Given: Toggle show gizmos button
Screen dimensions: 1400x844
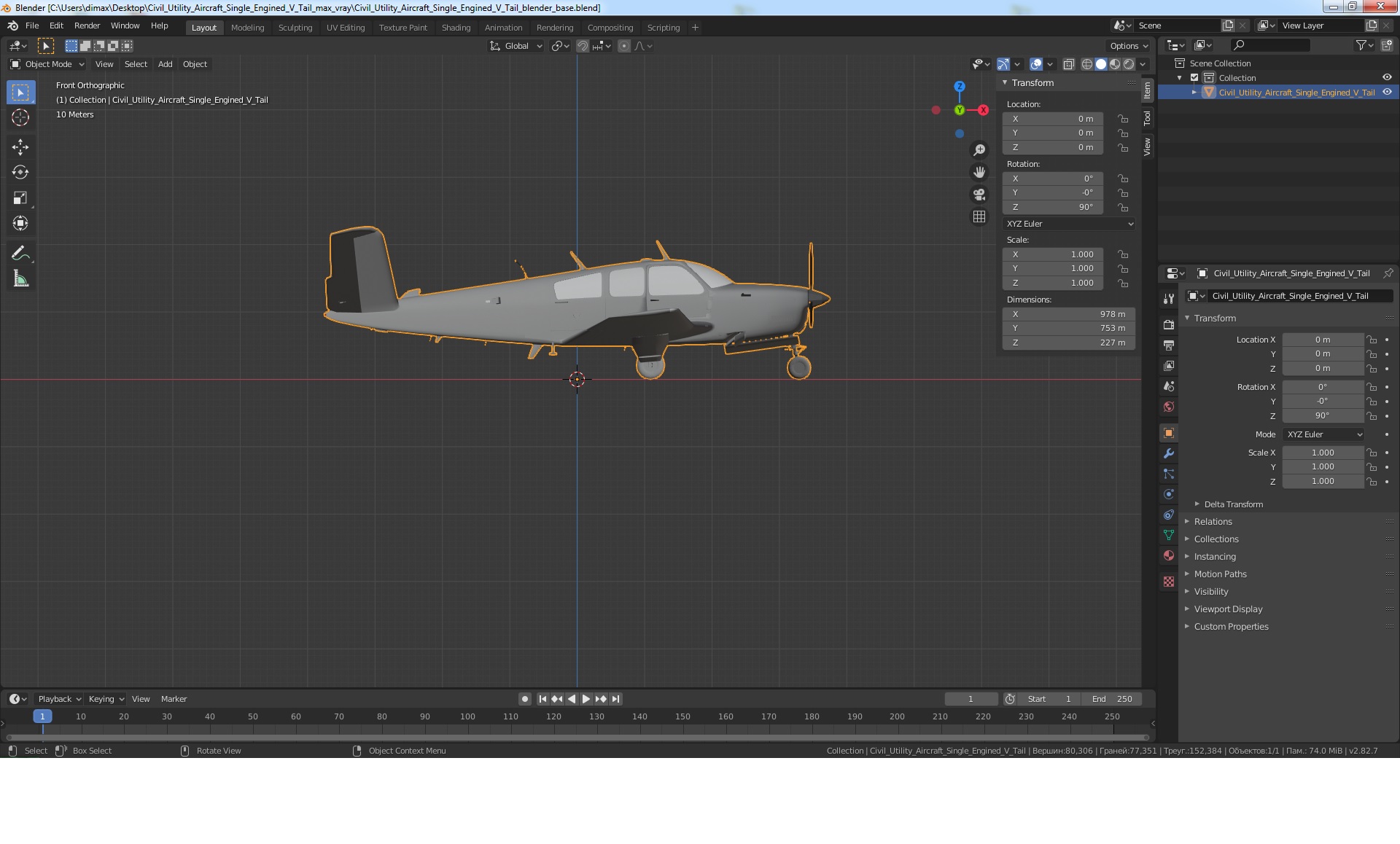Looking at the screenshot, I should point(1004,64).
